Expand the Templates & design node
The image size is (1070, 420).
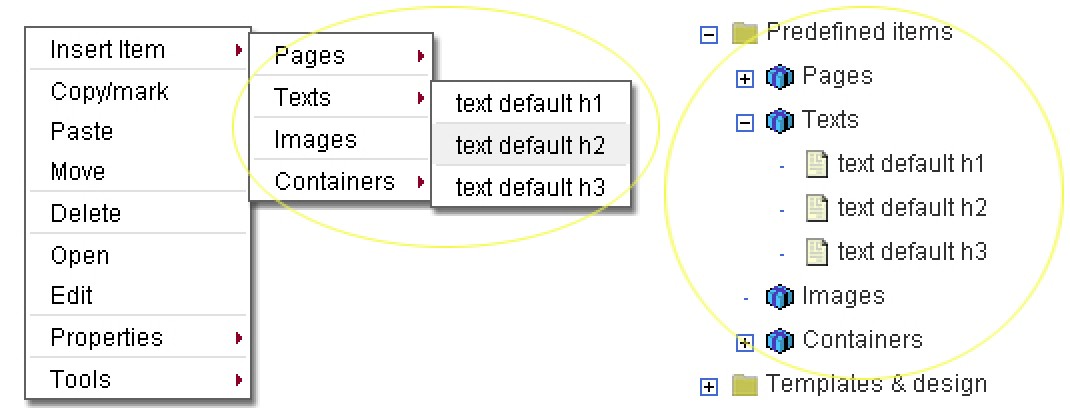(709, 387)
